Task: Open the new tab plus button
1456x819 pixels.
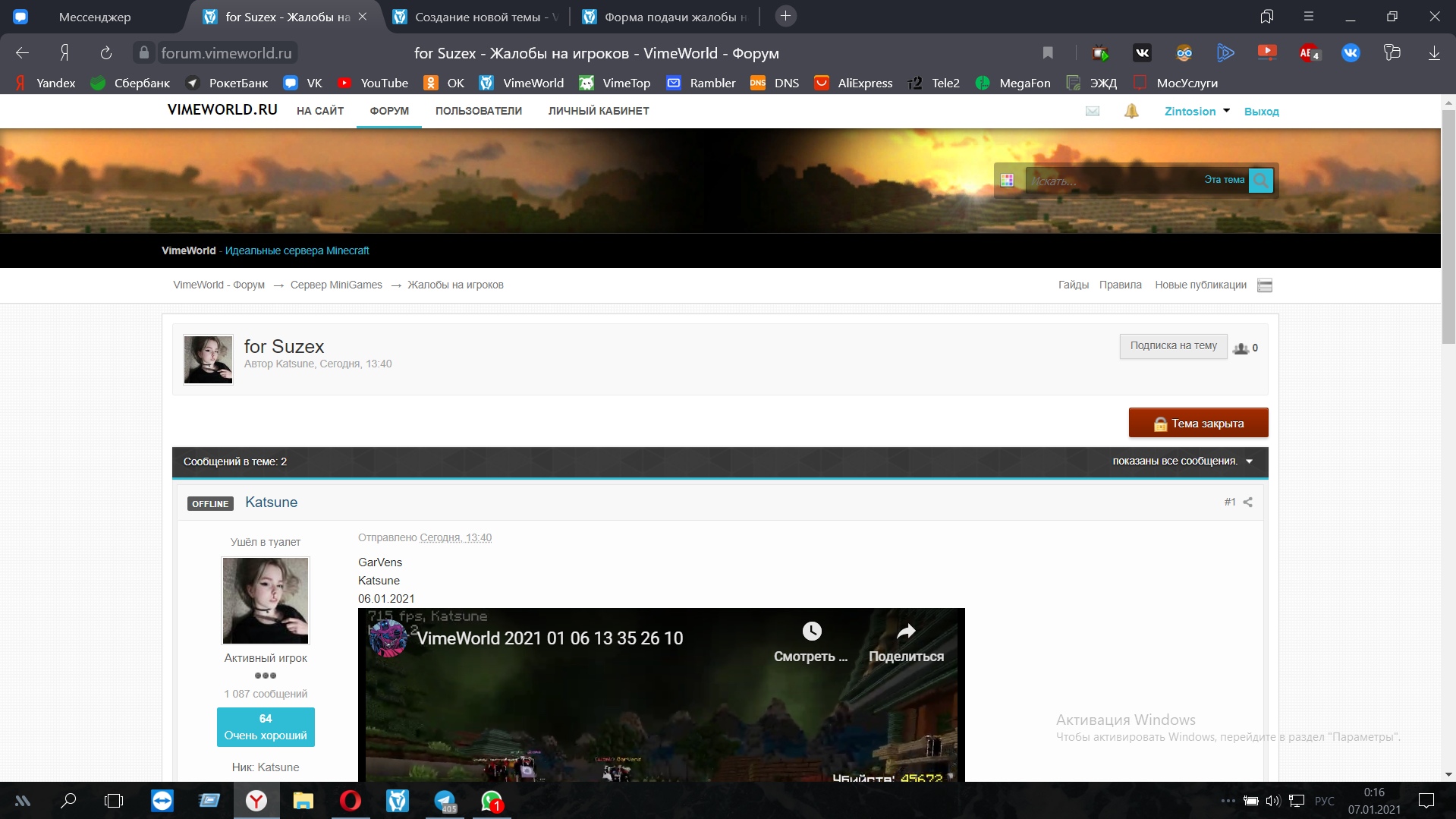Action: [x=785, y=16]
